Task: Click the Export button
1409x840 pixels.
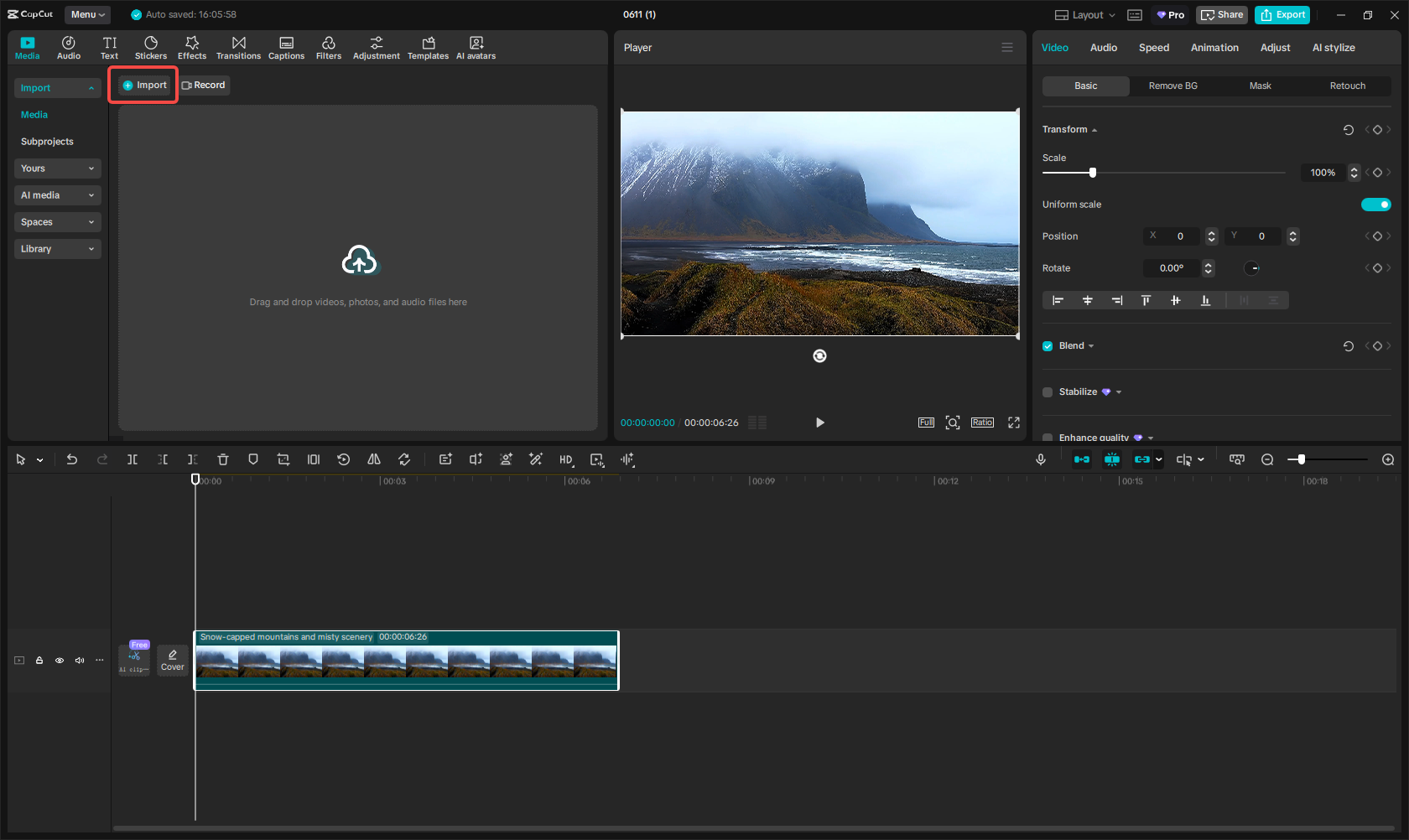Action: (1282, 14)
